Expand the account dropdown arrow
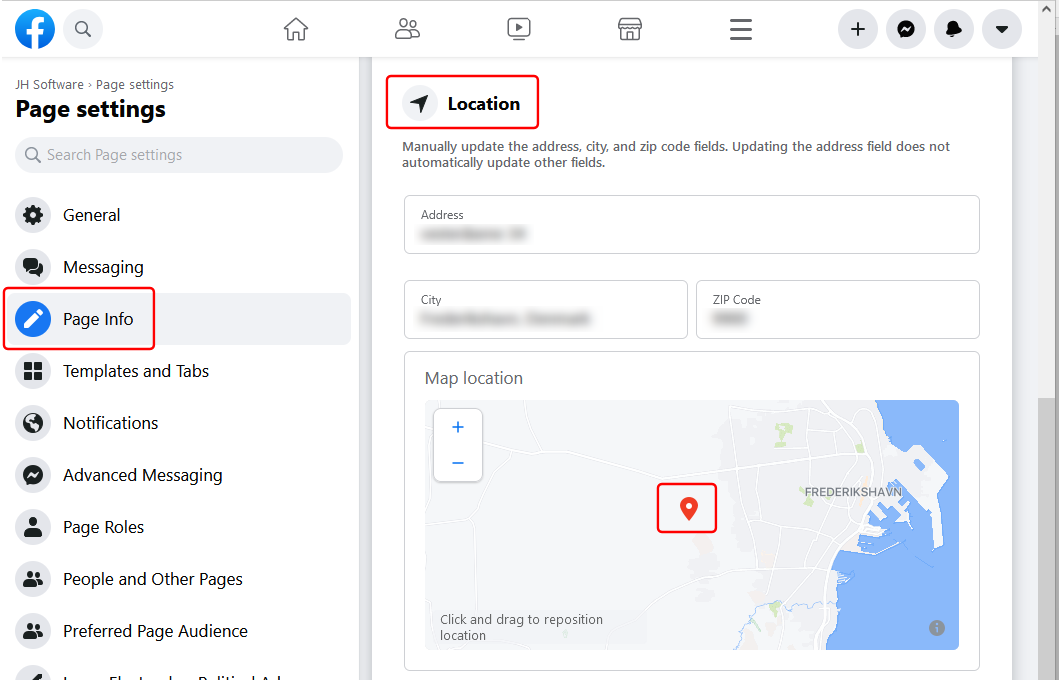Screen dimensions: 1059x680 tap(1001, 29)
